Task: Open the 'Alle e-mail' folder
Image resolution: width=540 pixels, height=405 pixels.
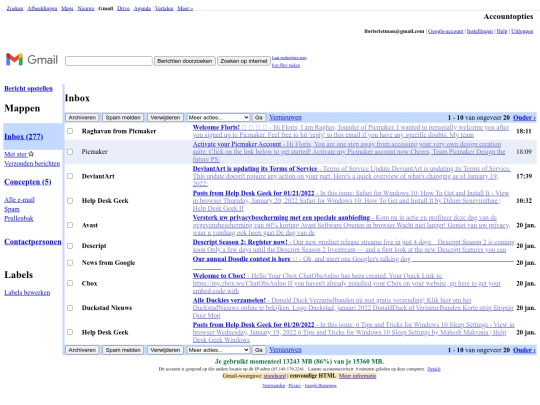Action: (x=19, y=200)
